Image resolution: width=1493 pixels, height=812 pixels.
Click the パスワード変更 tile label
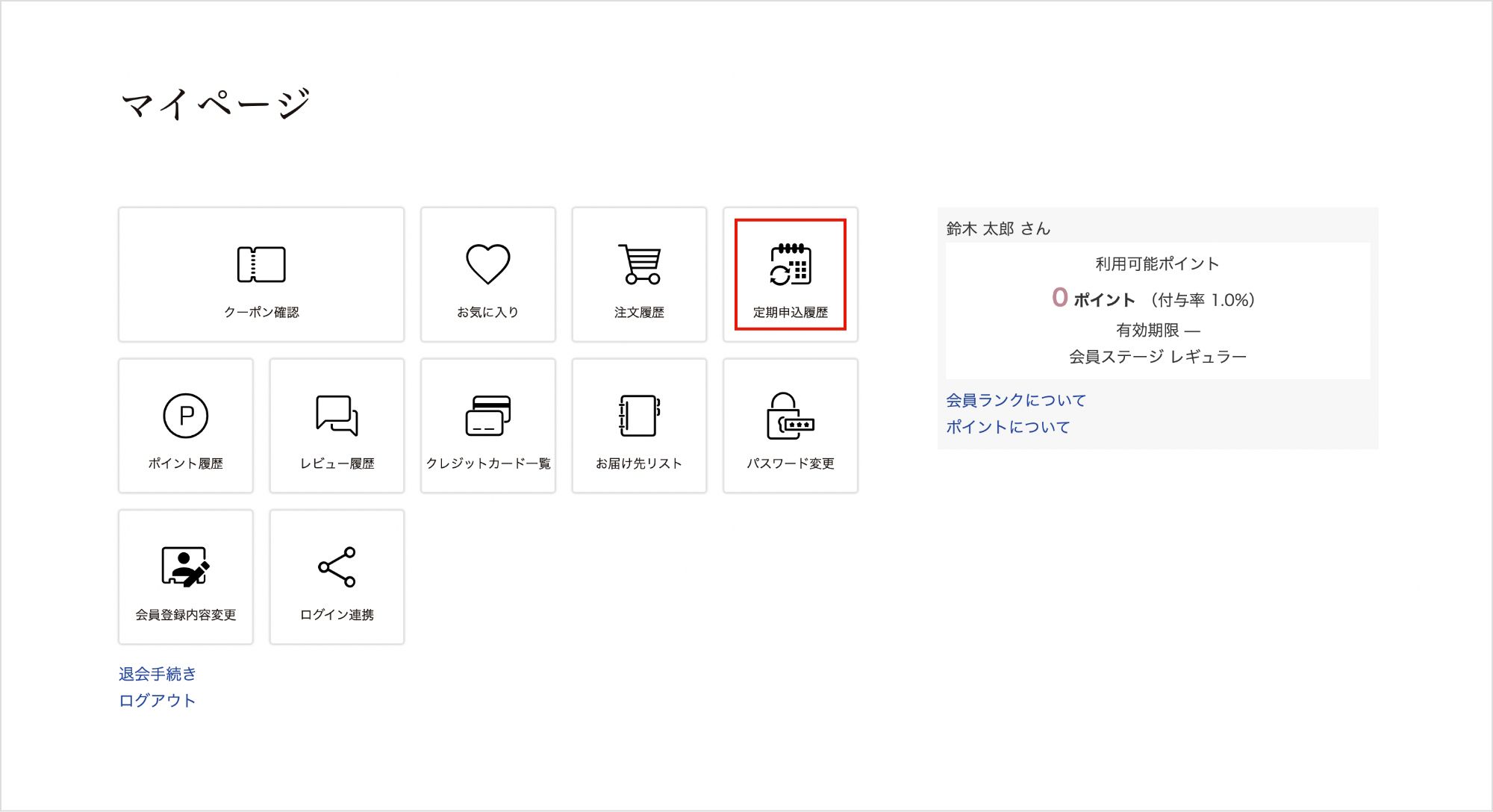point(791,463)
